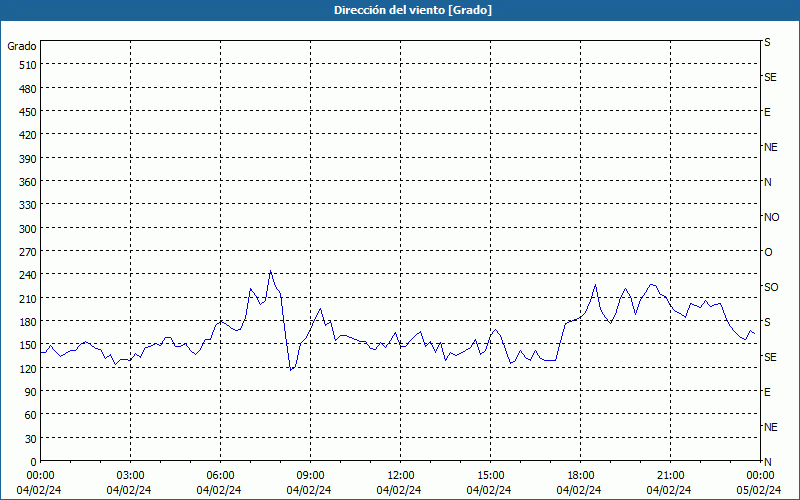800x500 pixels.
Task: Select the 06:00 time axis label
Action: (220, 476)
